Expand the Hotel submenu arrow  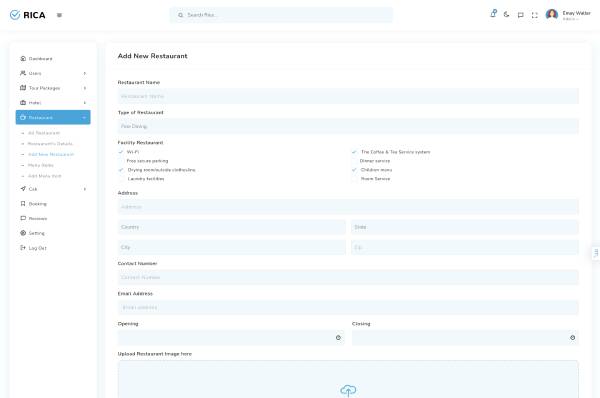(x=85, y=103)
